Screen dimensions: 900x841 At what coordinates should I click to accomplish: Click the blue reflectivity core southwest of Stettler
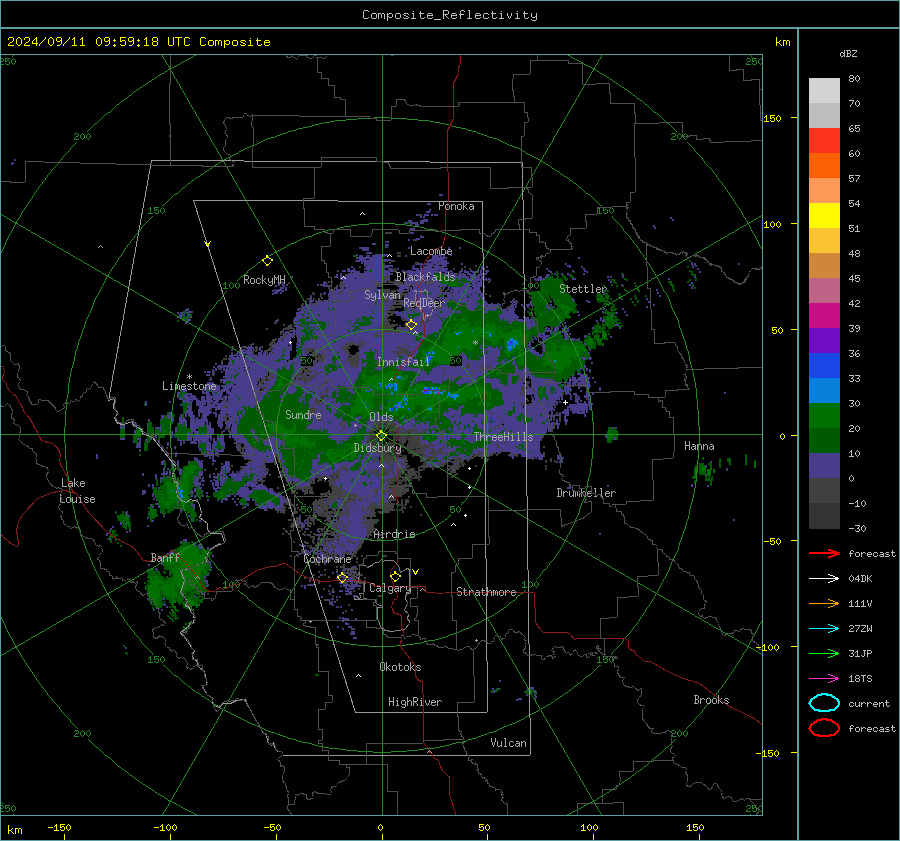(x=511, y=344)
